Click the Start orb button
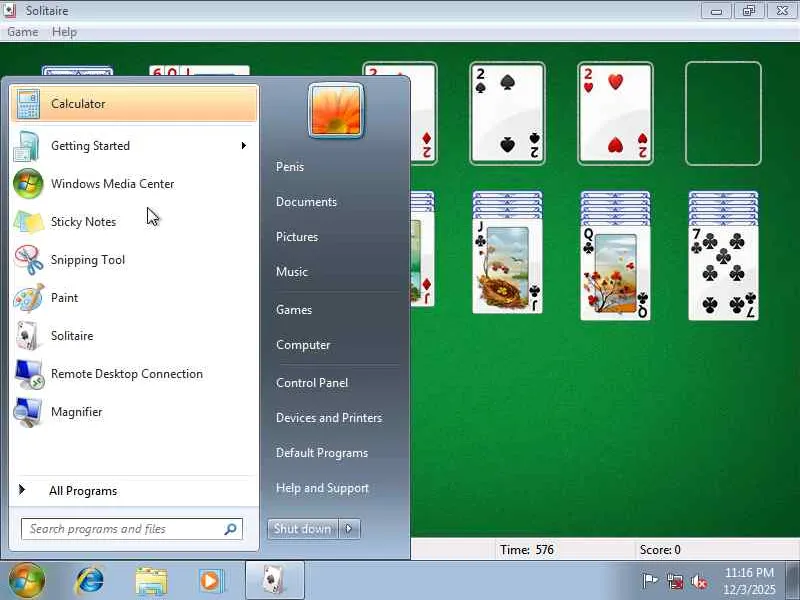Image resolution: width=800 pixels, height=600 pixels. pos(27,581)
